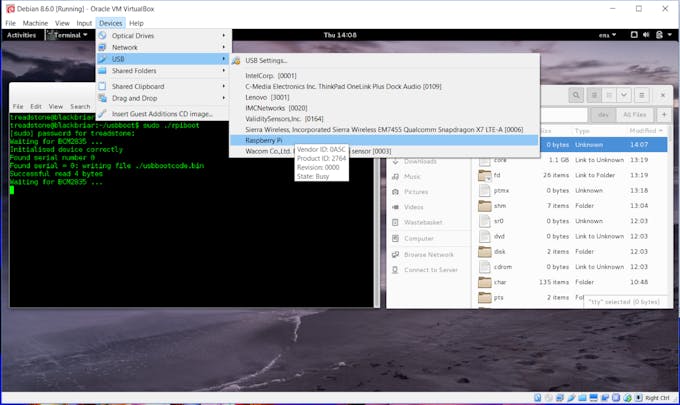Open VirtualBox Machine menu
The height and width of the screenshot is (405, 680).
(x=35, y=23)
